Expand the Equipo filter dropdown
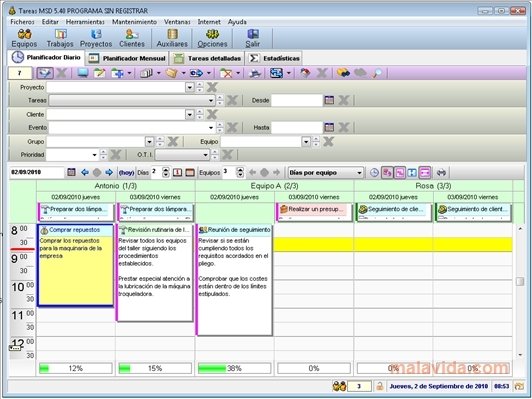The height and width of the screenshot is (399, 532). (x=306, y=141)
